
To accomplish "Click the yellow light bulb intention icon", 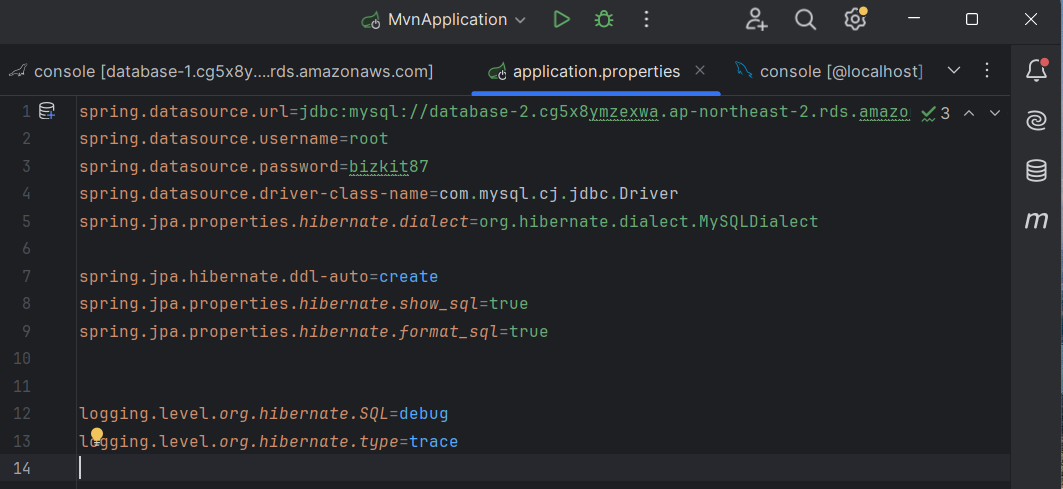I will 97,435.
